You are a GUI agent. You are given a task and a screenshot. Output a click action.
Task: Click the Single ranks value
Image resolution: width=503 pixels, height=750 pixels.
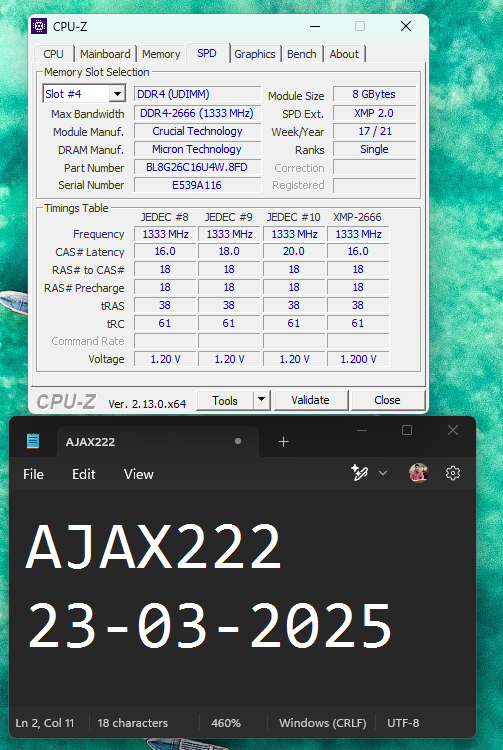pyautogui.click(x=374, y=149)
